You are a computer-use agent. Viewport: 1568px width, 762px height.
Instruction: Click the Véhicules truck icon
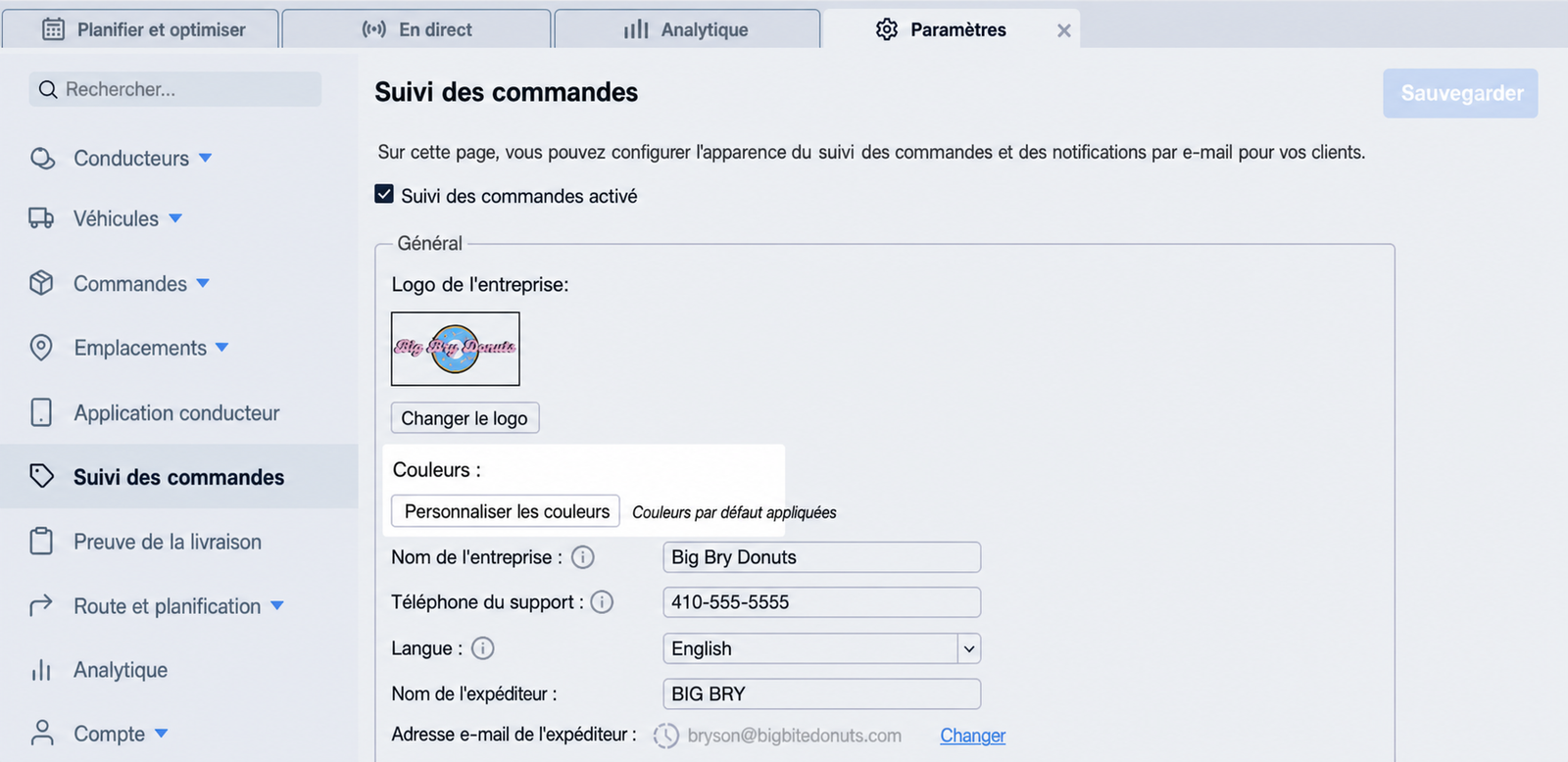point(41,218)
